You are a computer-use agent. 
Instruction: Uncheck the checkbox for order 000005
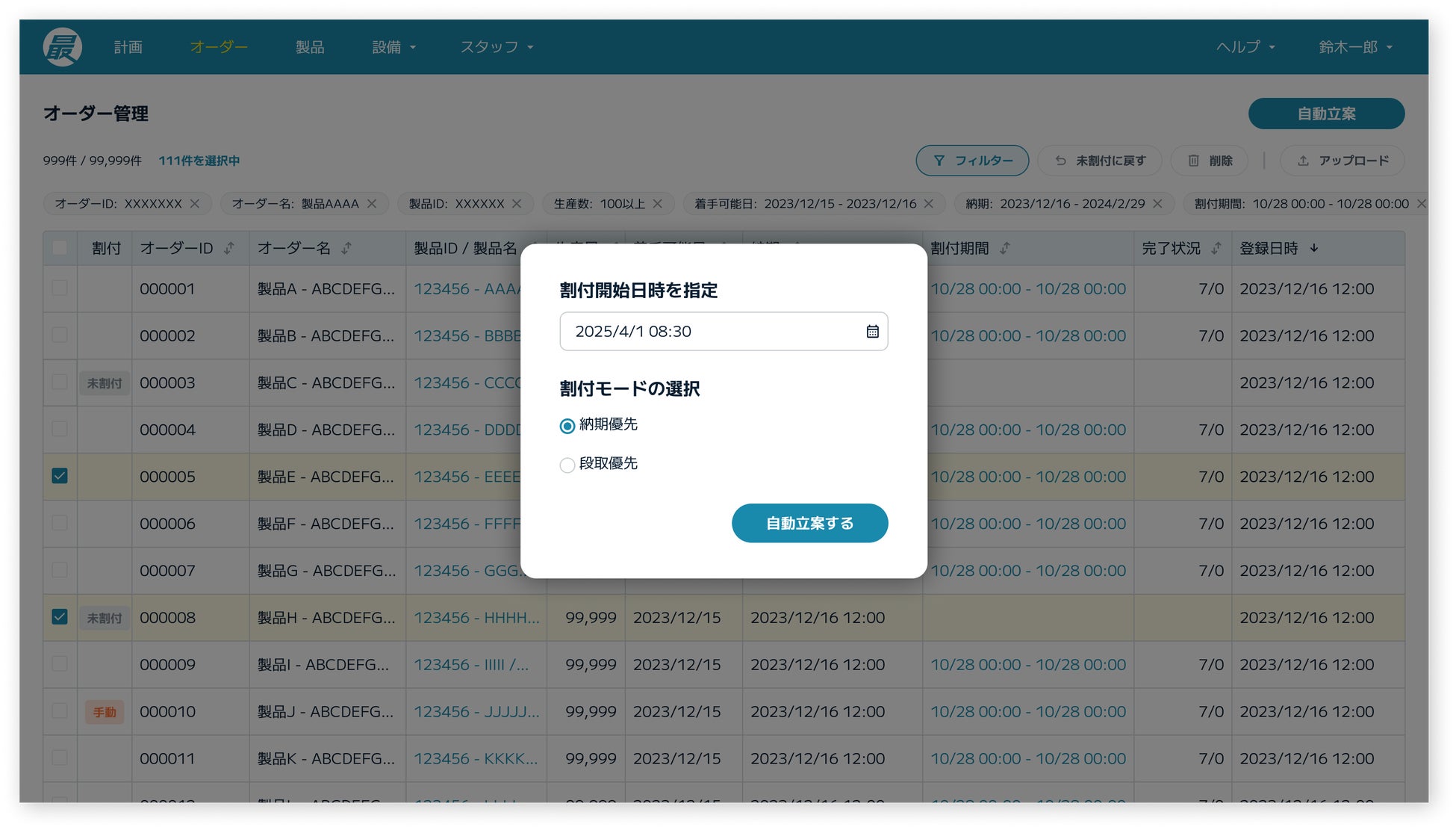click(x=60, y=476)
